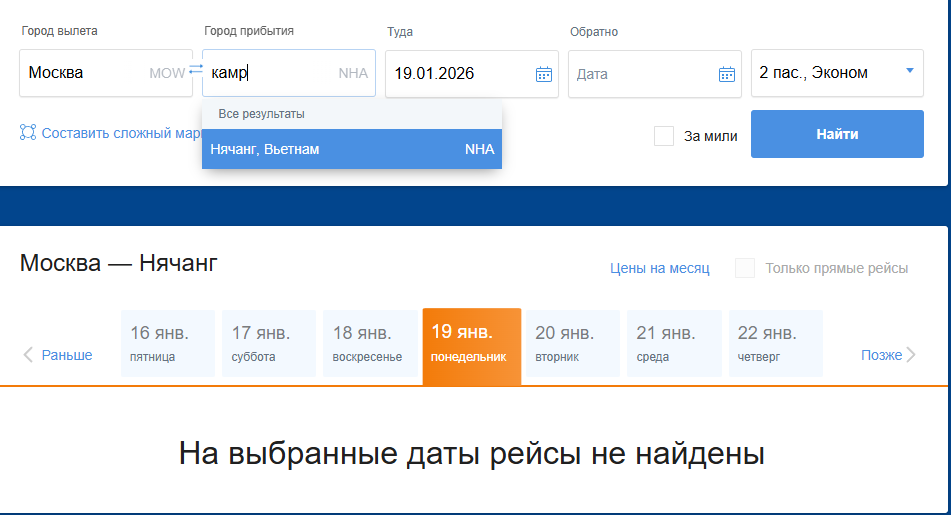Select the 16 янв. пятница date tab
The image size is (951, 515).
[167, 343]
